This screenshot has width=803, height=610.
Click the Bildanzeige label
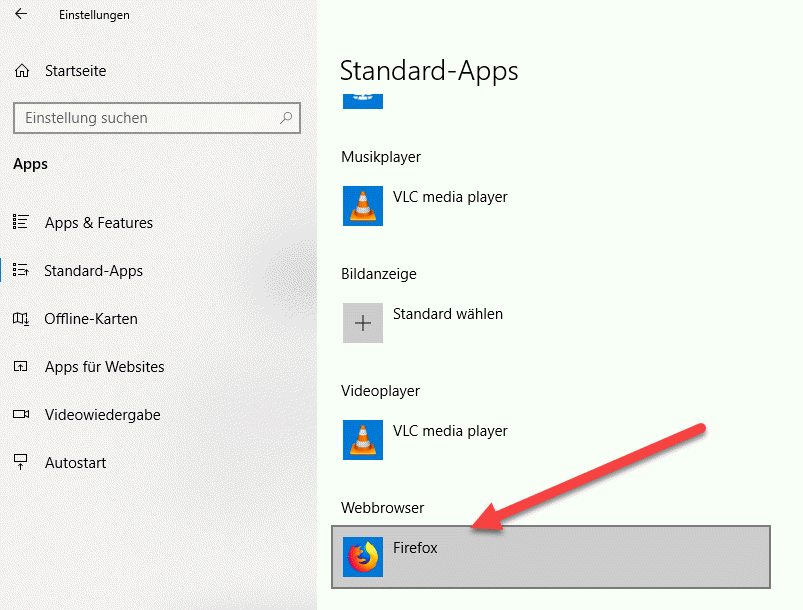pyautogui.click(x=378, y=274)
